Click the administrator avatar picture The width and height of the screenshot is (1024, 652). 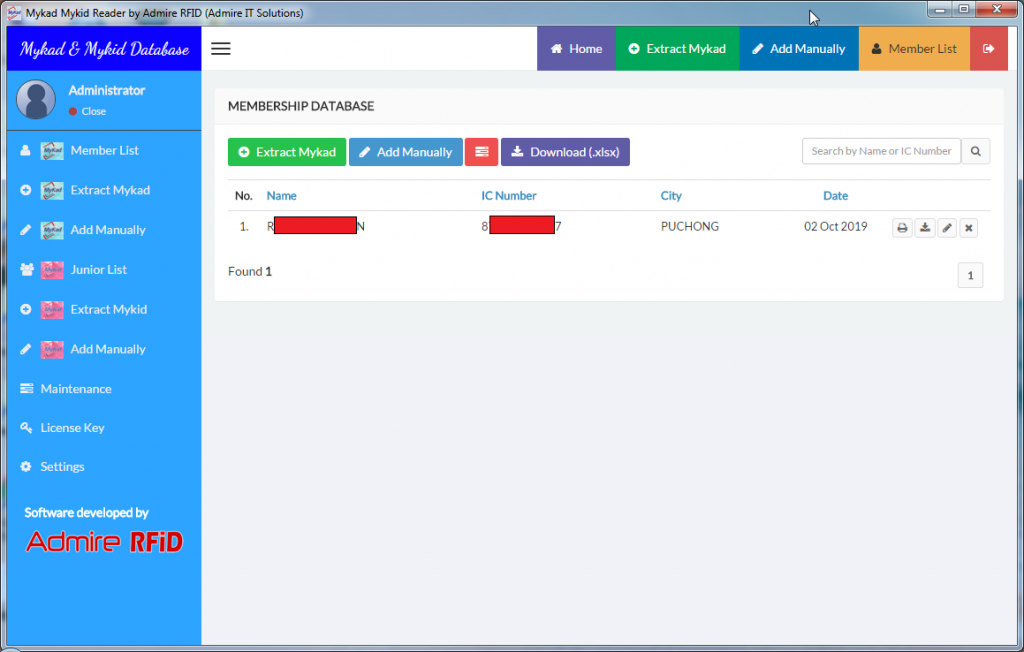coord(36,99)
